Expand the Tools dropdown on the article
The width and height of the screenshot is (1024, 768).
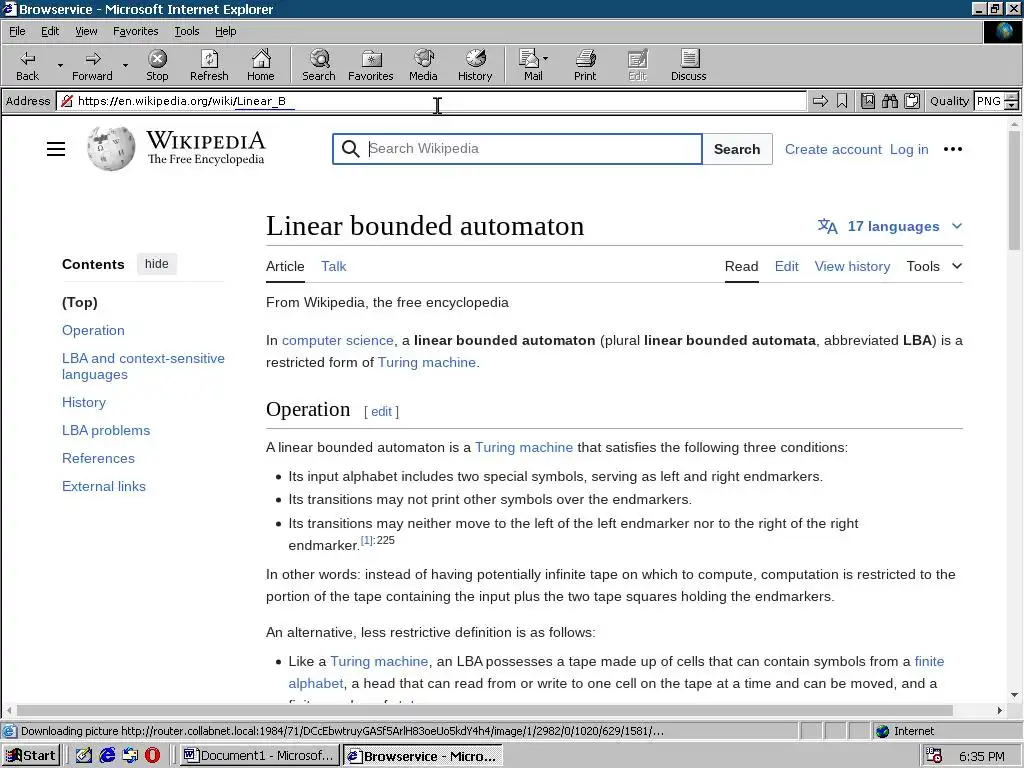(x=934, y=266)
